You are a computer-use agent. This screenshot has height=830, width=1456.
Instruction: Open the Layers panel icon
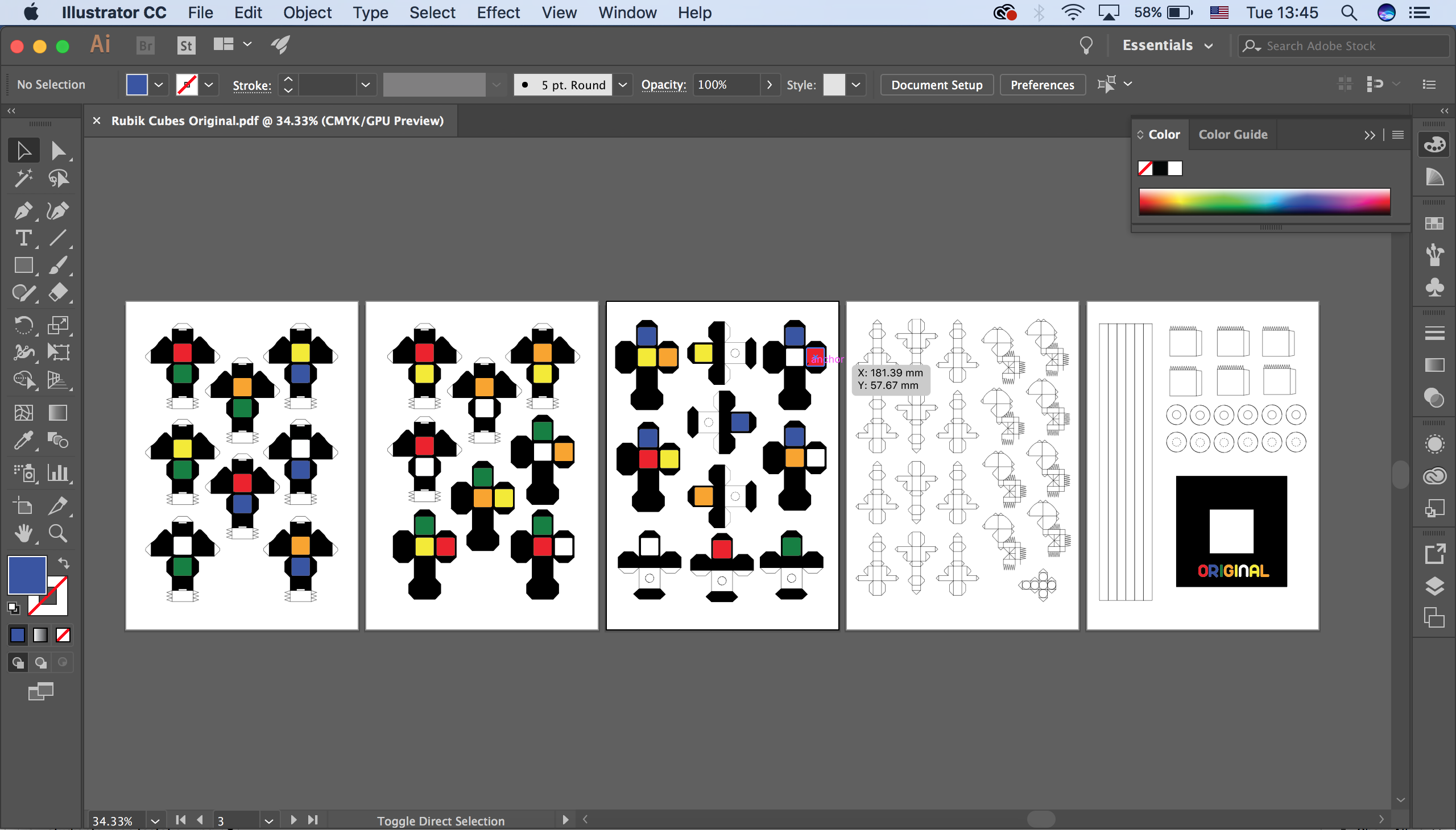click(x=1434, y=586)
